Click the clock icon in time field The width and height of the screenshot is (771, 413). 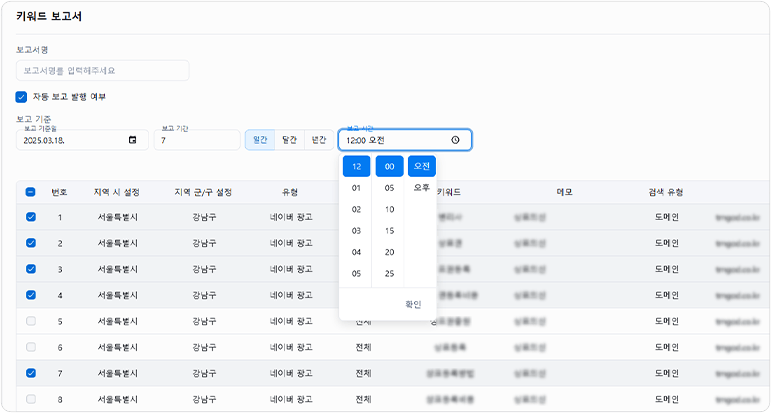pyautogui.click(x=455, y=140)
